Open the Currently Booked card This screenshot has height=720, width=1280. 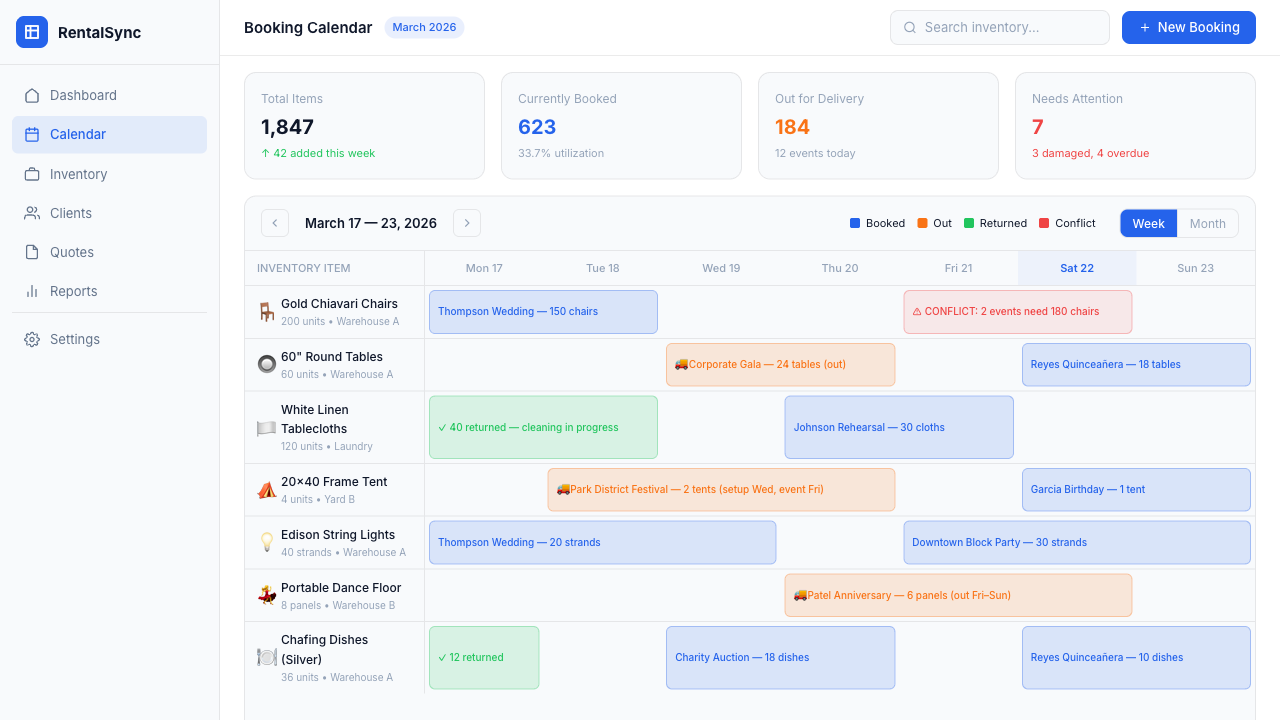coord(621,126)
